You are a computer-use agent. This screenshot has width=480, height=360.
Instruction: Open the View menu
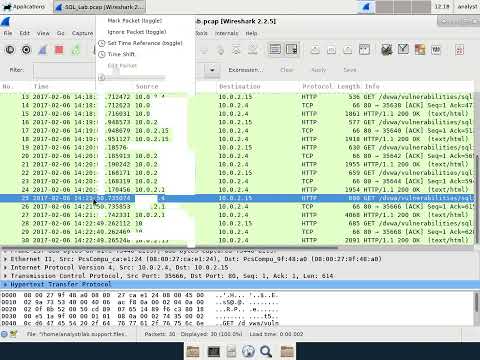click(43, 33)
